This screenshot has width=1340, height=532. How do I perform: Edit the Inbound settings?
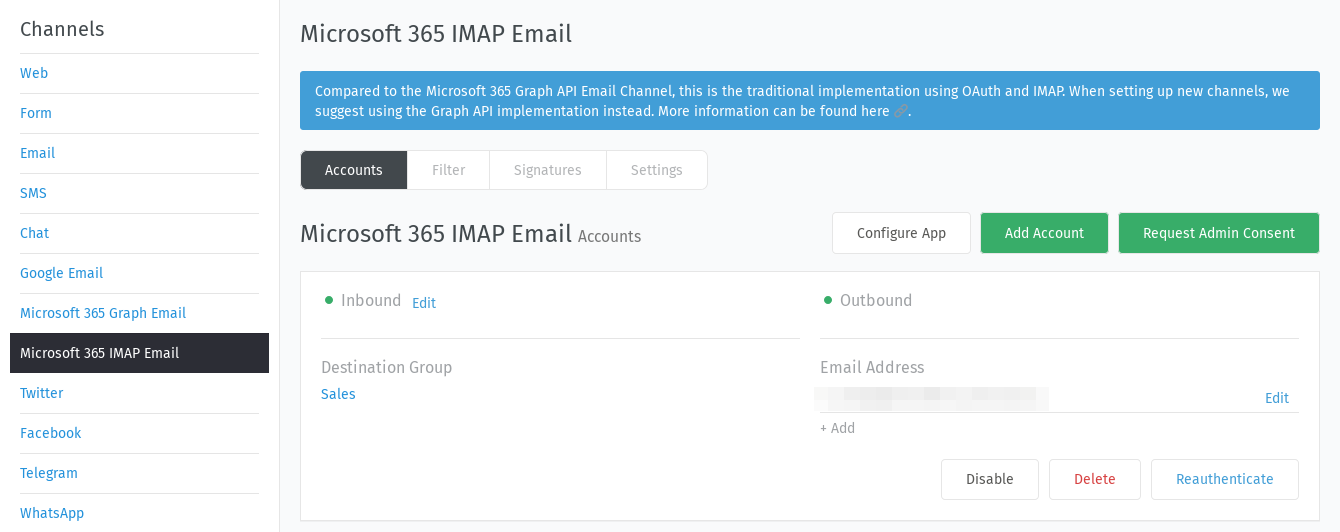click(x=424, y=303)
